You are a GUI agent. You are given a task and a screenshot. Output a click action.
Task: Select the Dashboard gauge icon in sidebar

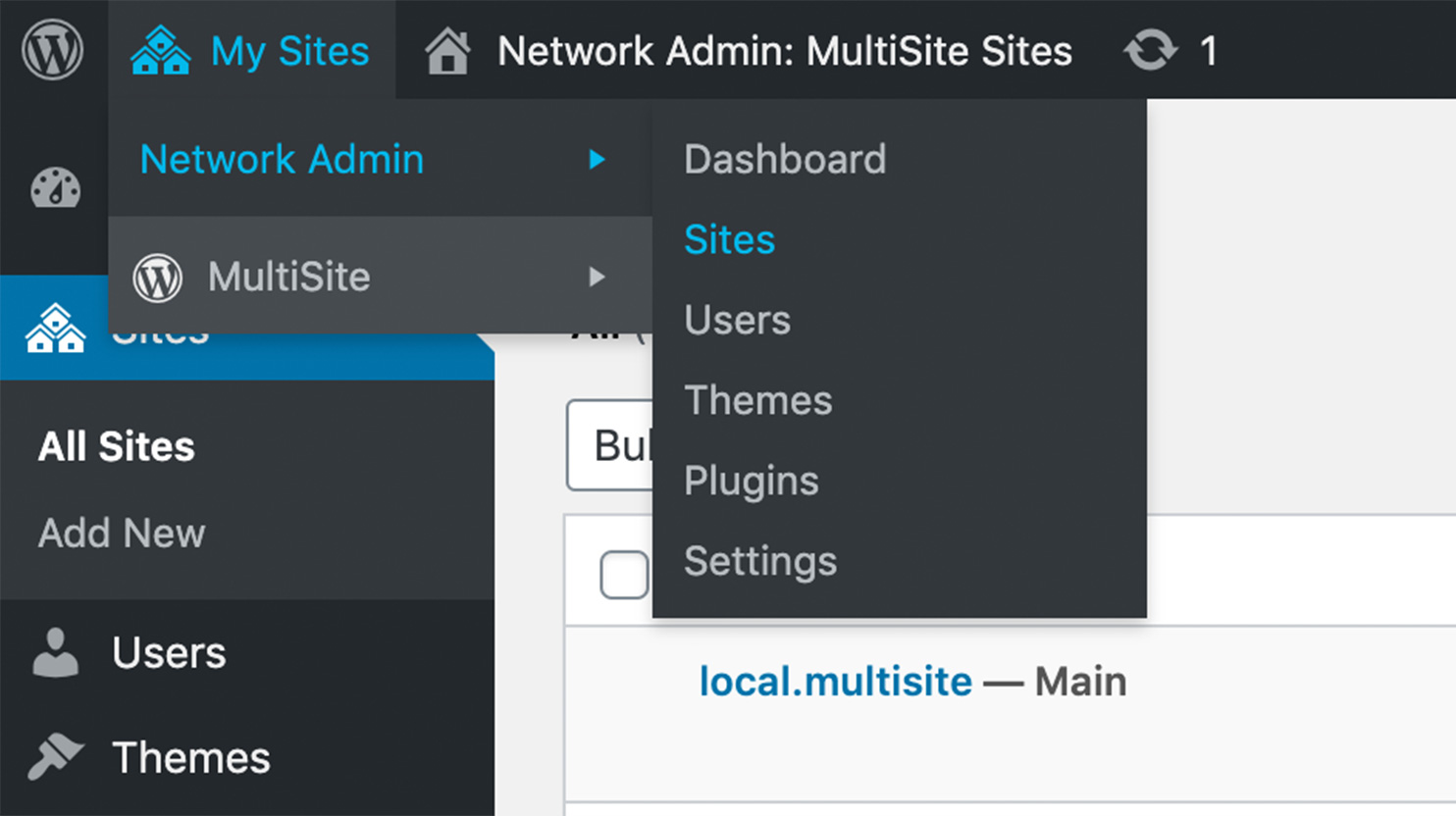pos(54,188)
